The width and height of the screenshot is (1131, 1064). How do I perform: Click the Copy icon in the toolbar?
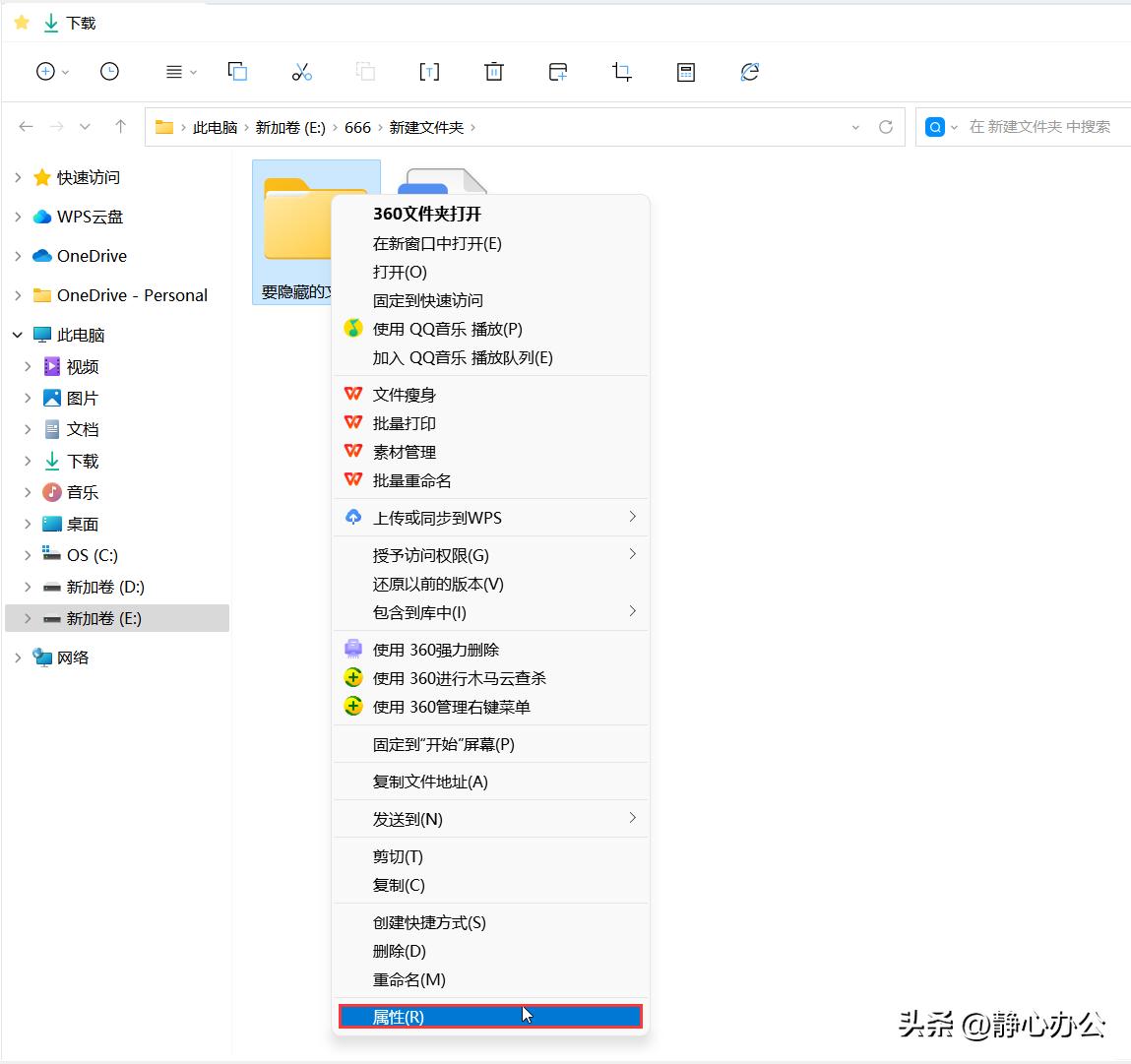[237, 71]
